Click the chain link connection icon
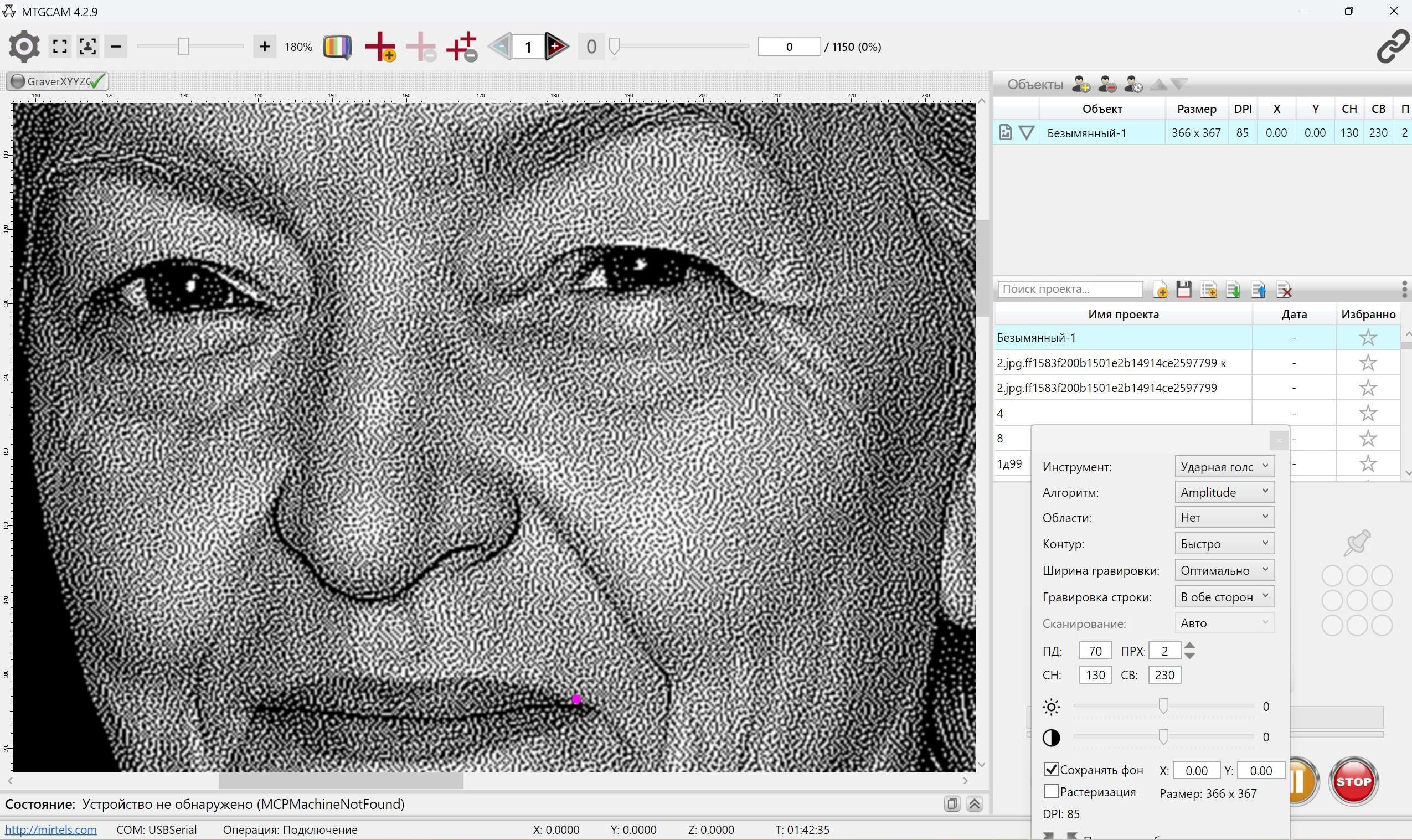 1392,47
